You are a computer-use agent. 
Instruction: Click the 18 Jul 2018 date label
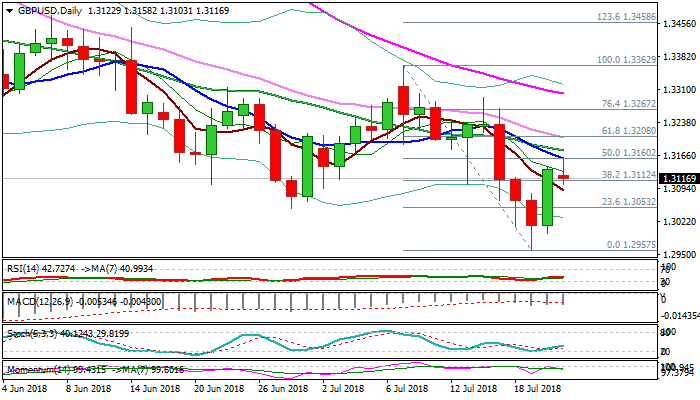[x=538, y=388]
